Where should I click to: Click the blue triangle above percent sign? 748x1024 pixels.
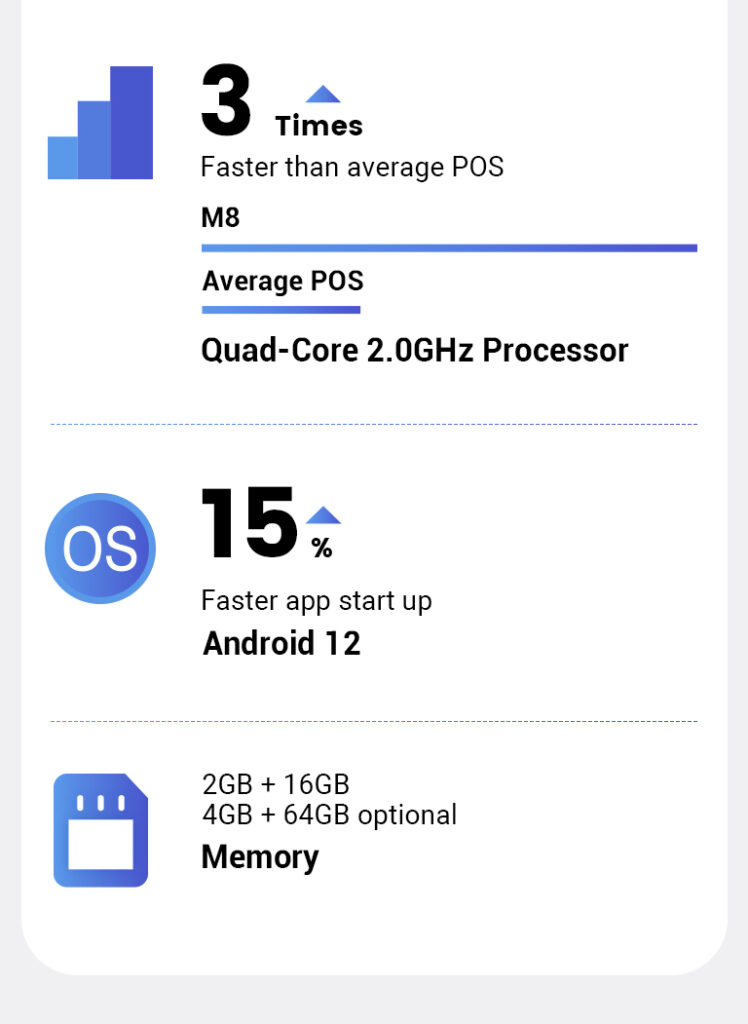[323, 516]
